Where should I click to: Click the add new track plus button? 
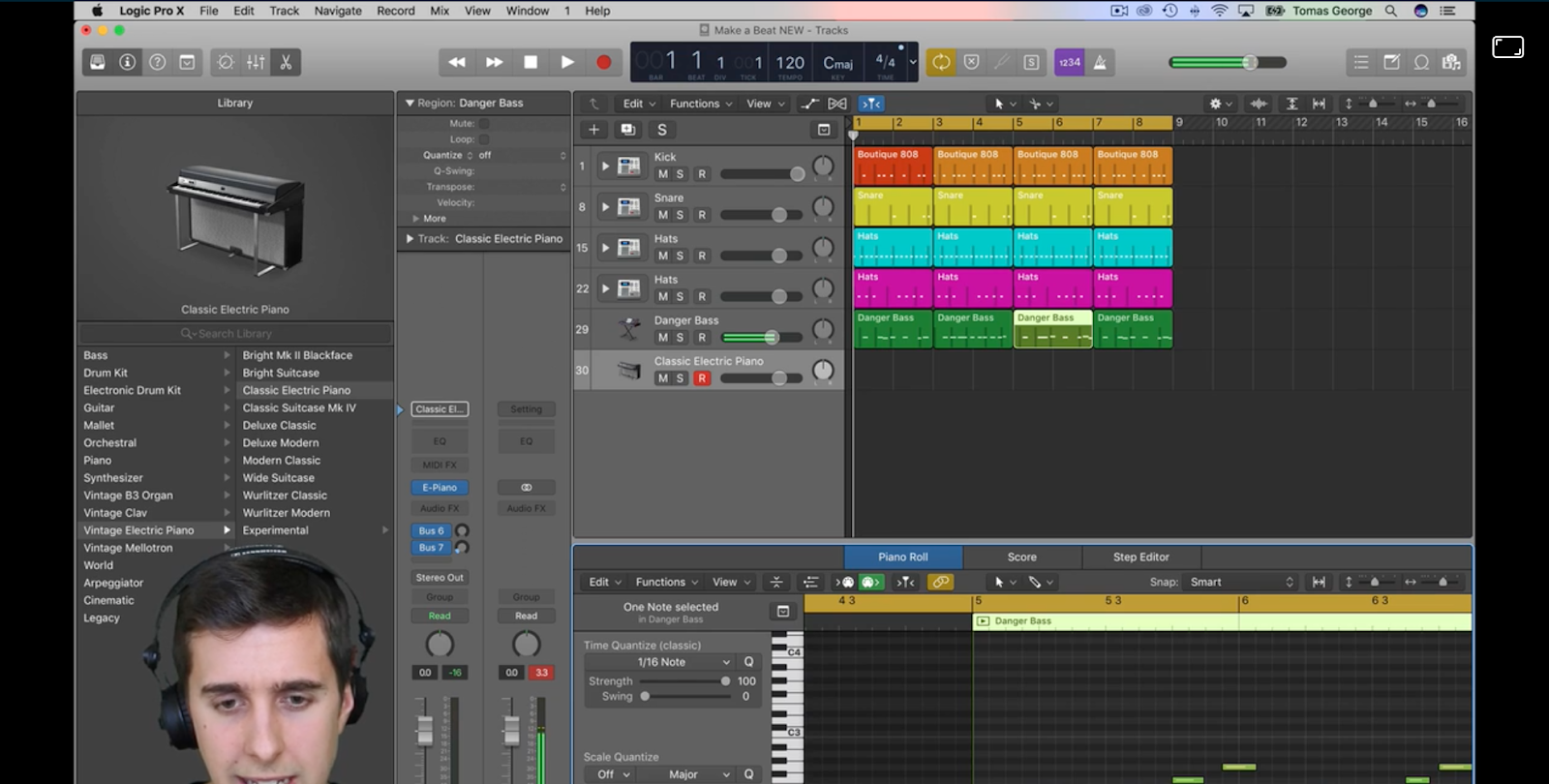[x=593, y=130]
